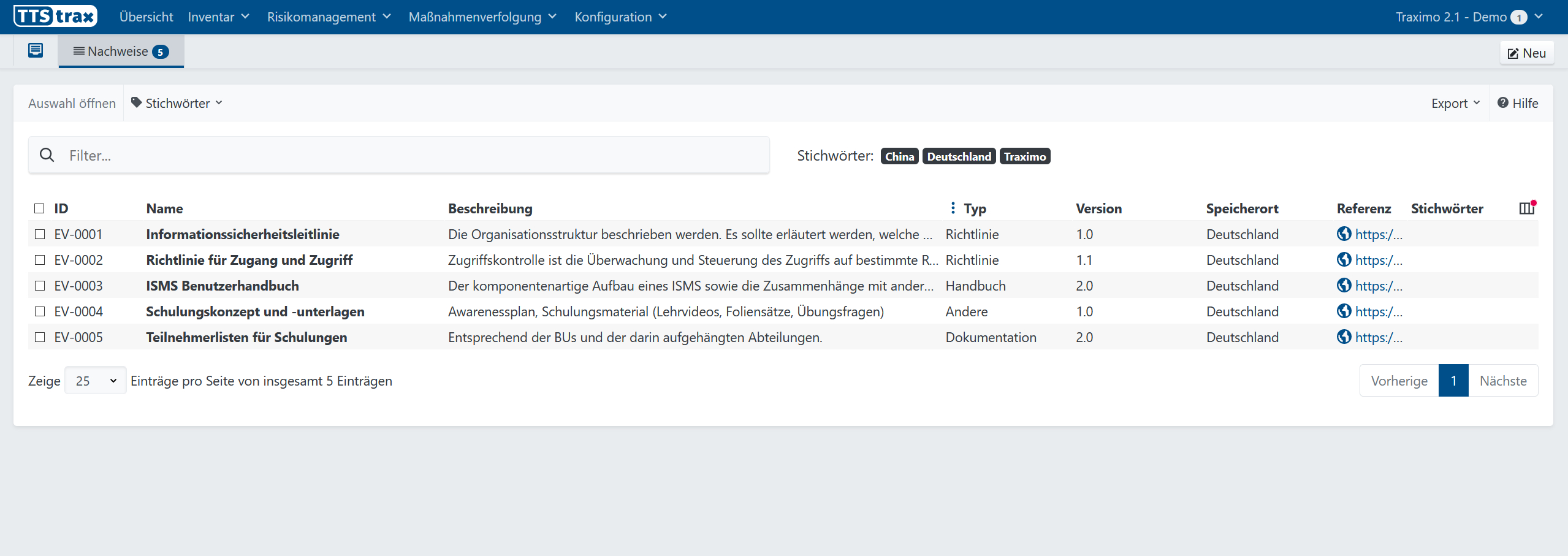Click the three-dot menu beside Typ column

[953, 208]
